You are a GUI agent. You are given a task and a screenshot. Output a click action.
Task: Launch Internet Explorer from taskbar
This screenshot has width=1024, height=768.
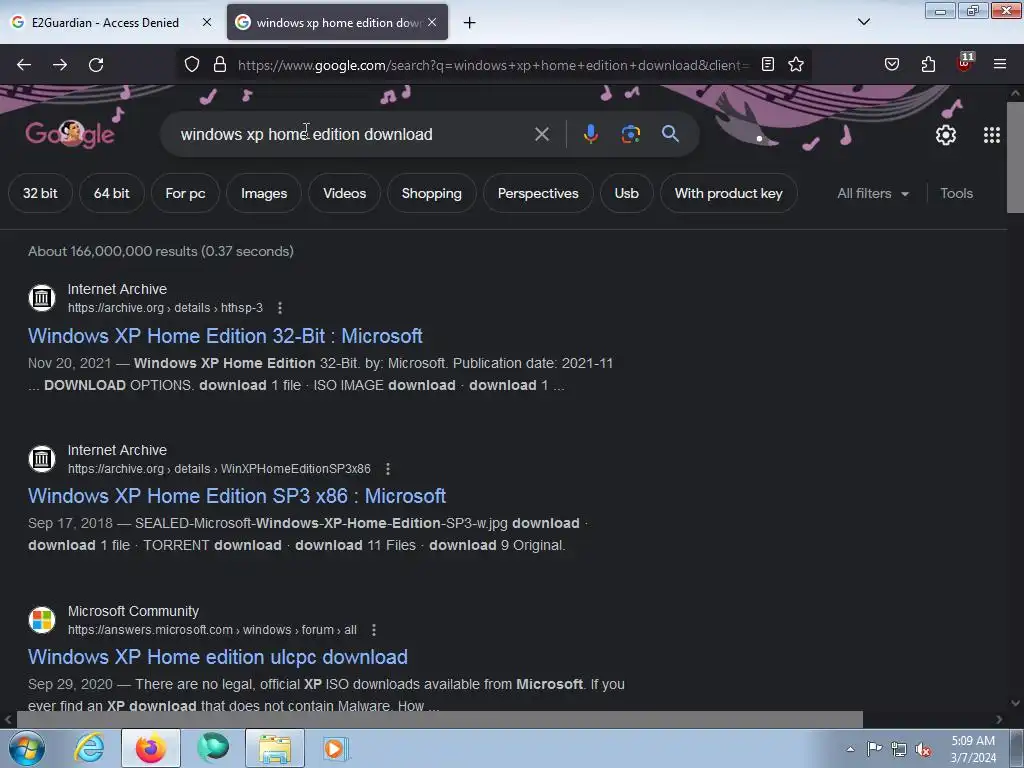point(89,748)
